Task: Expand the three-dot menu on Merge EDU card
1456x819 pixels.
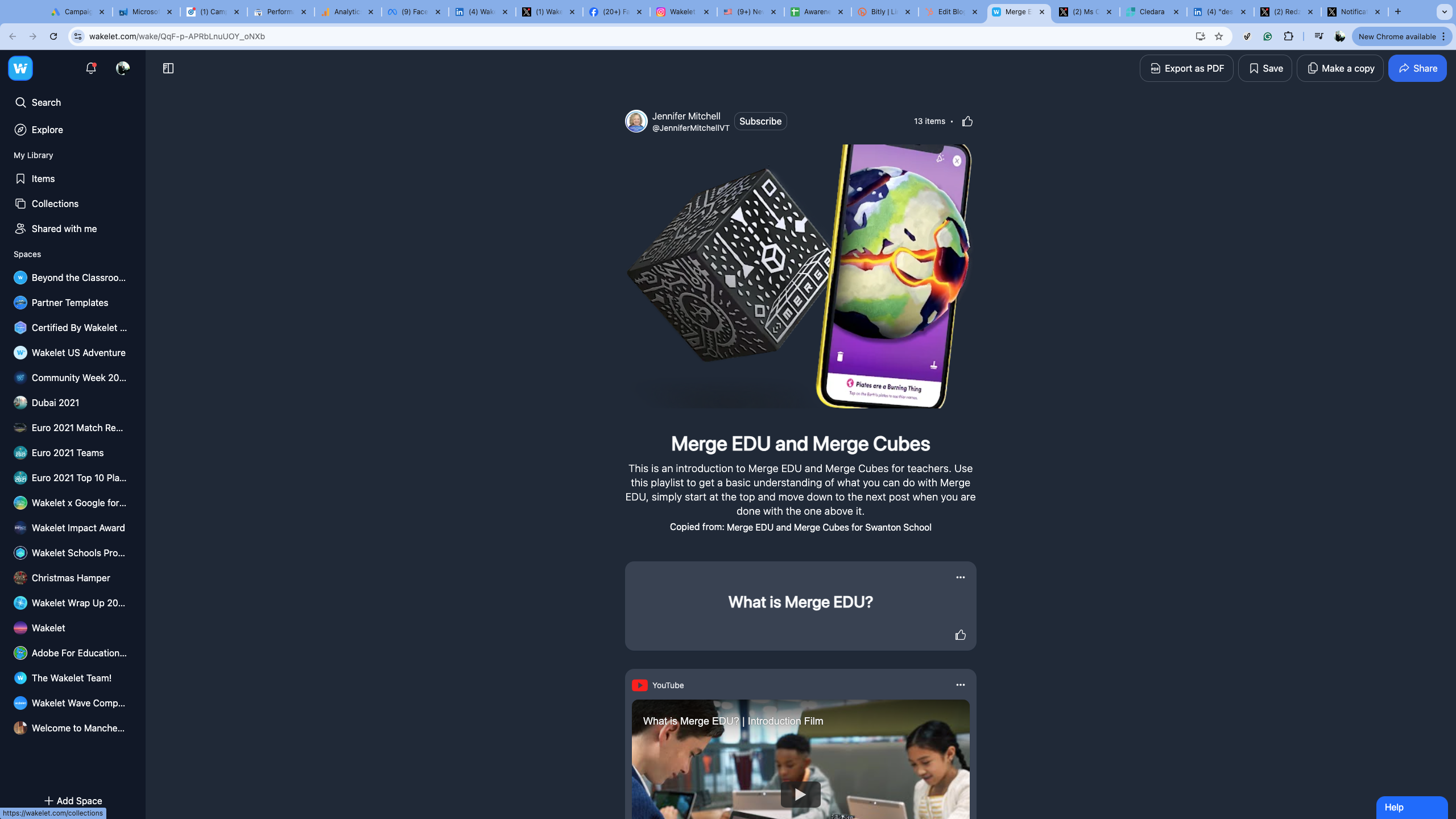Action: [x=960, y=577]
